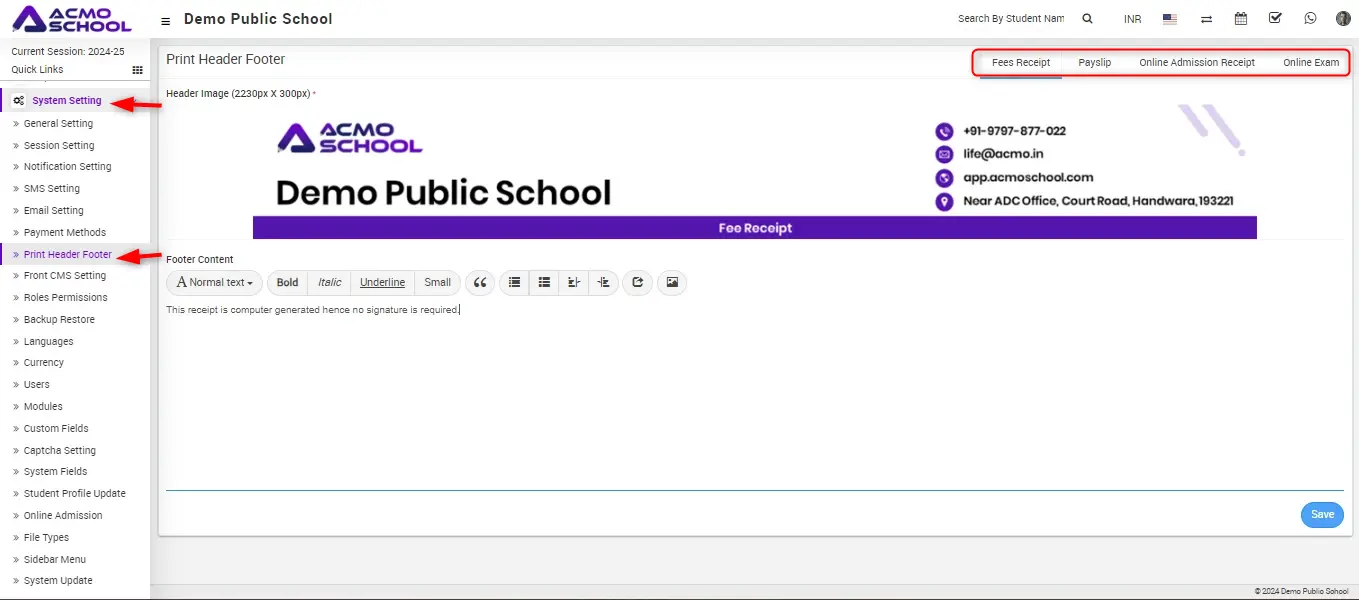Click the switch session arrows icon
This screenshot has height=600, width=1359.
(1206, 19)
